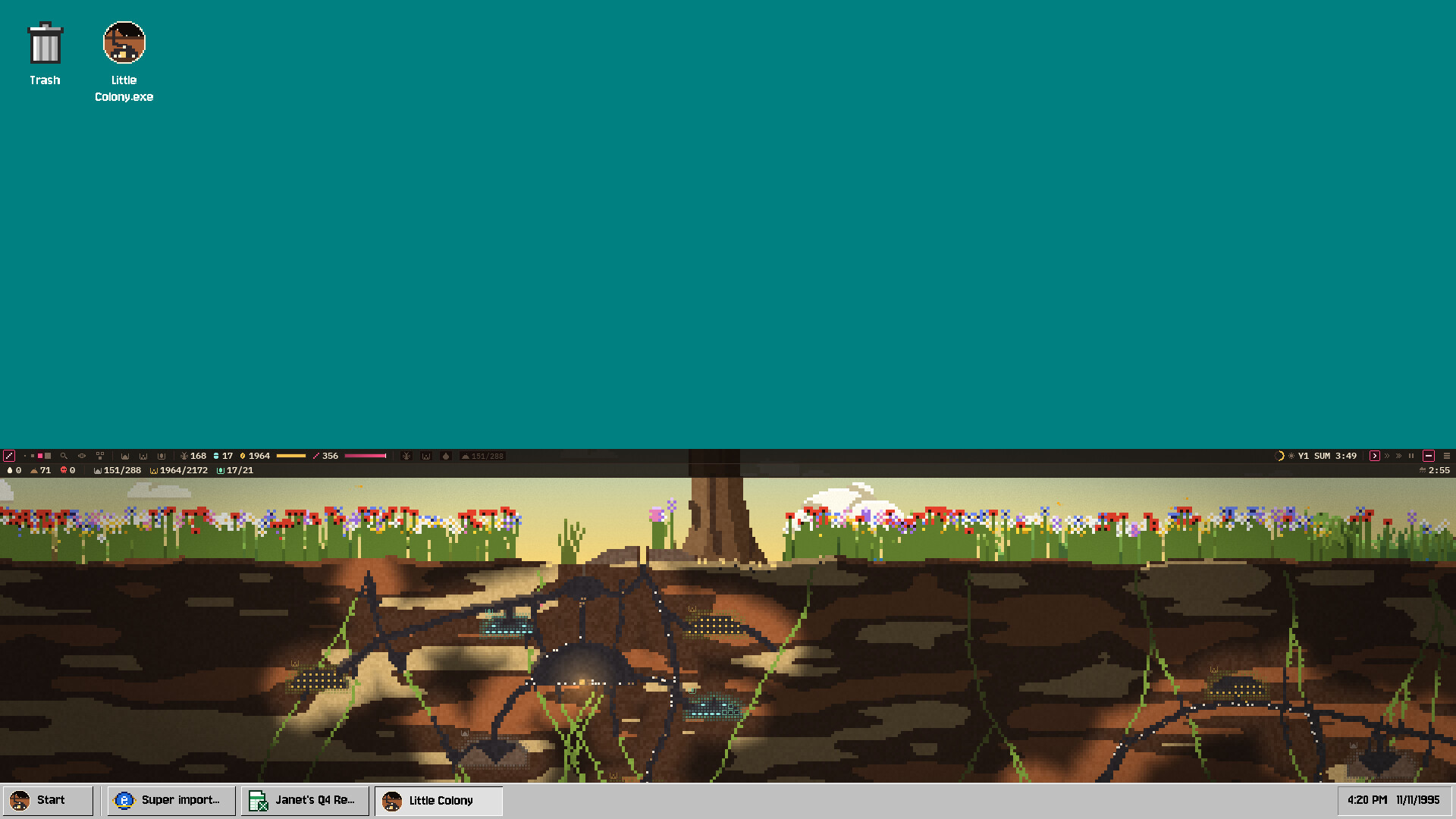Set game to triple speed arrows
The width and height of the screenshot is (1456, 819).
1399,456
